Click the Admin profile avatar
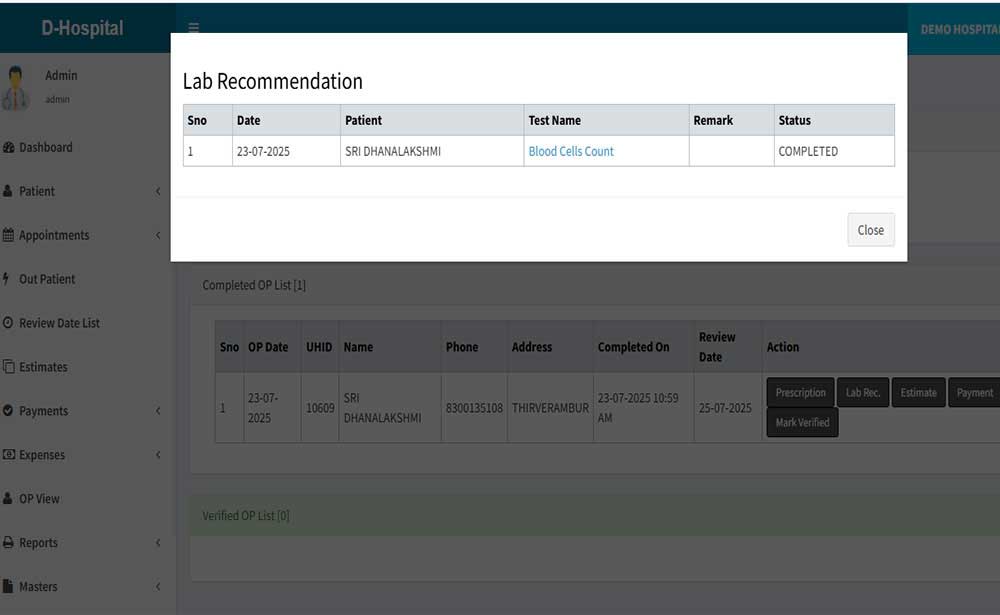The width and height of the screenshot is (1000, 615). 16,88
